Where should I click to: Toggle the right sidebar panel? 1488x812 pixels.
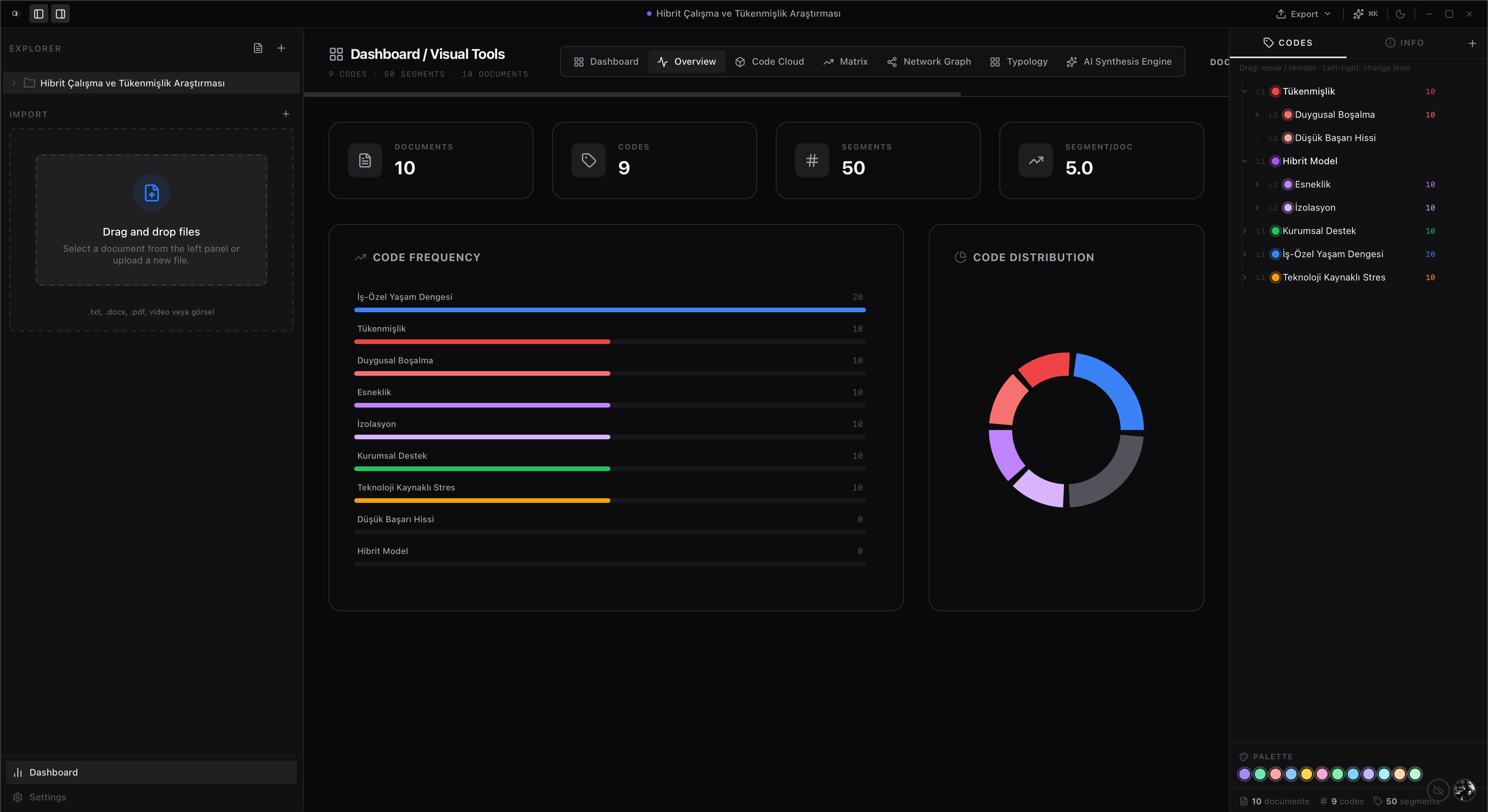click(60, 13)
